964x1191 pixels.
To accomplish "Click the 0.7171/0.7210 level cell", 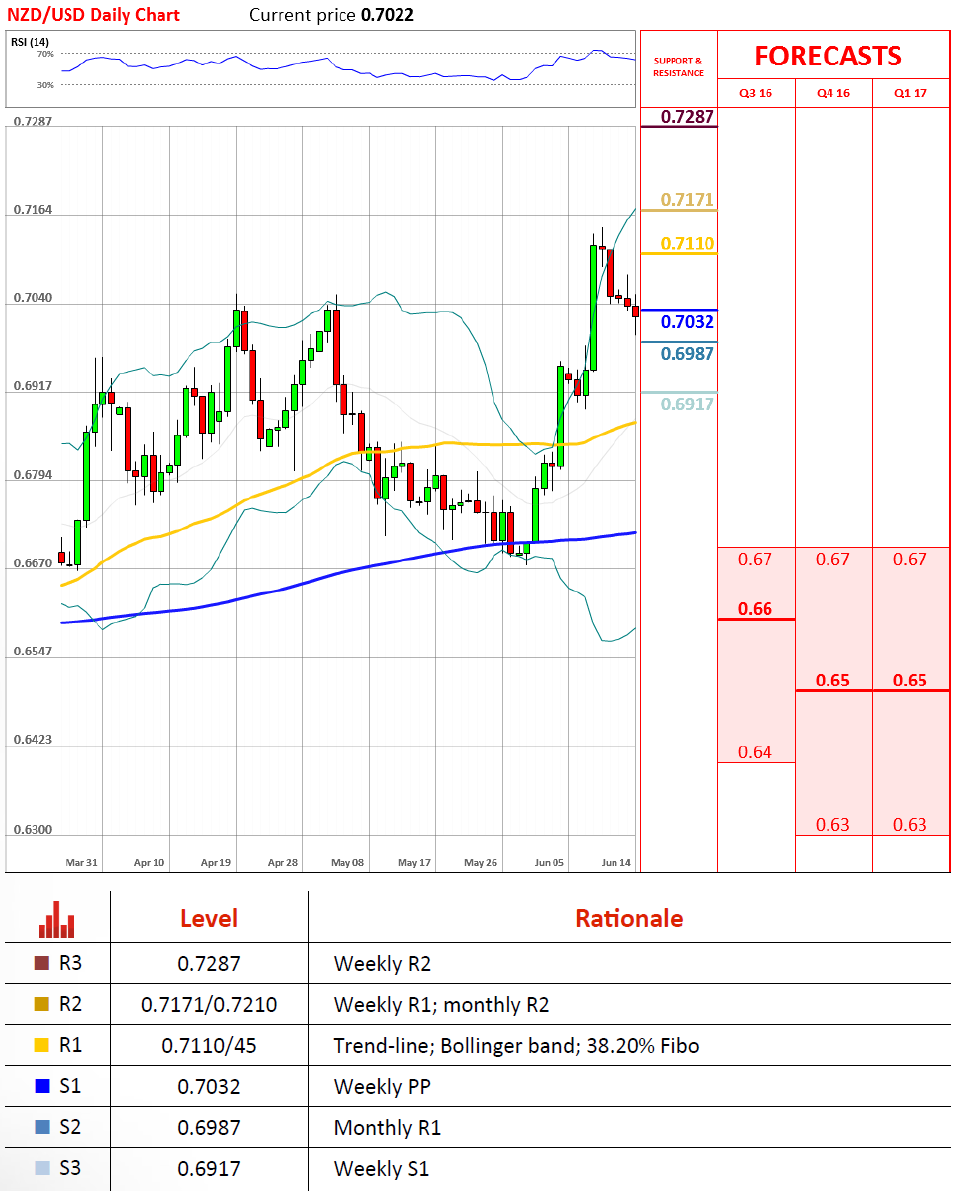I will [209, 1005].
